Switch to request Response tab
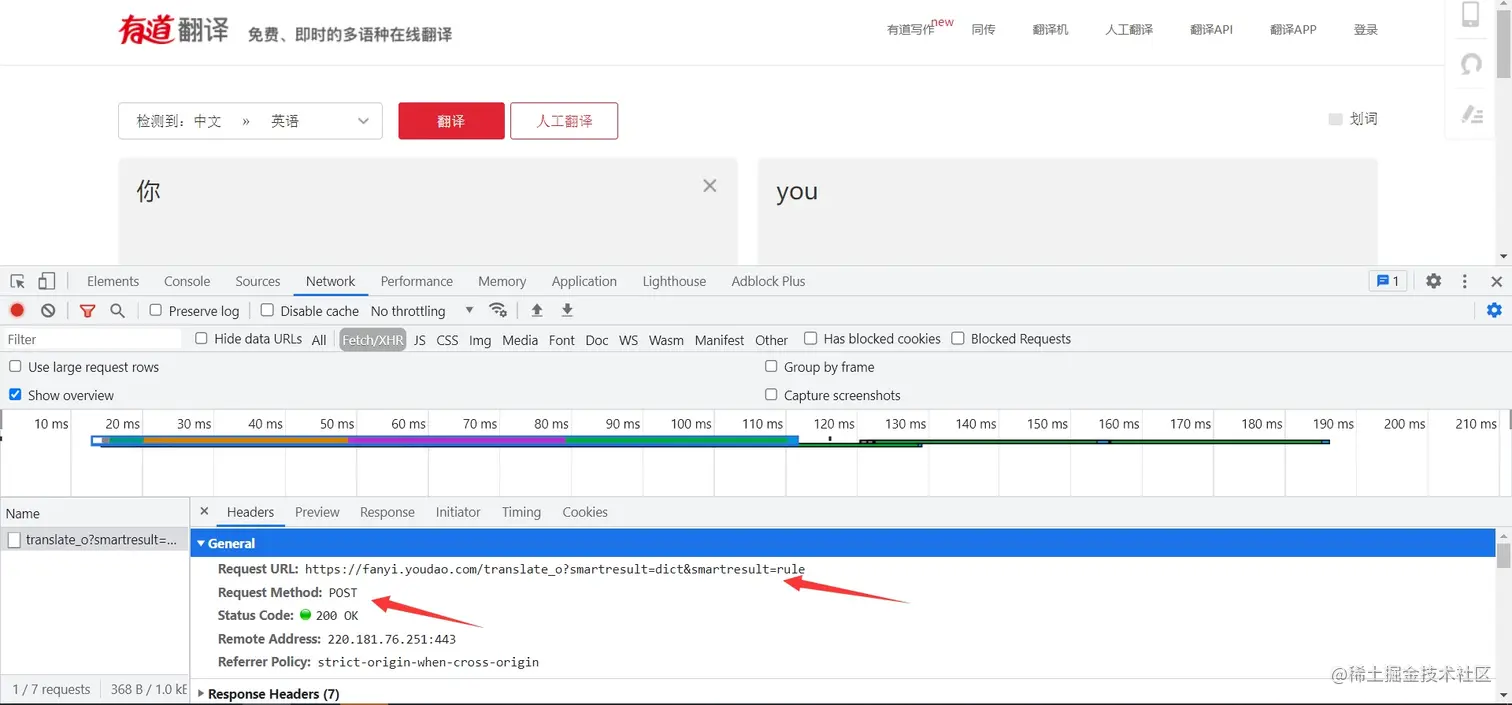Screen dimensions: 1512x705 coord(387,512)
